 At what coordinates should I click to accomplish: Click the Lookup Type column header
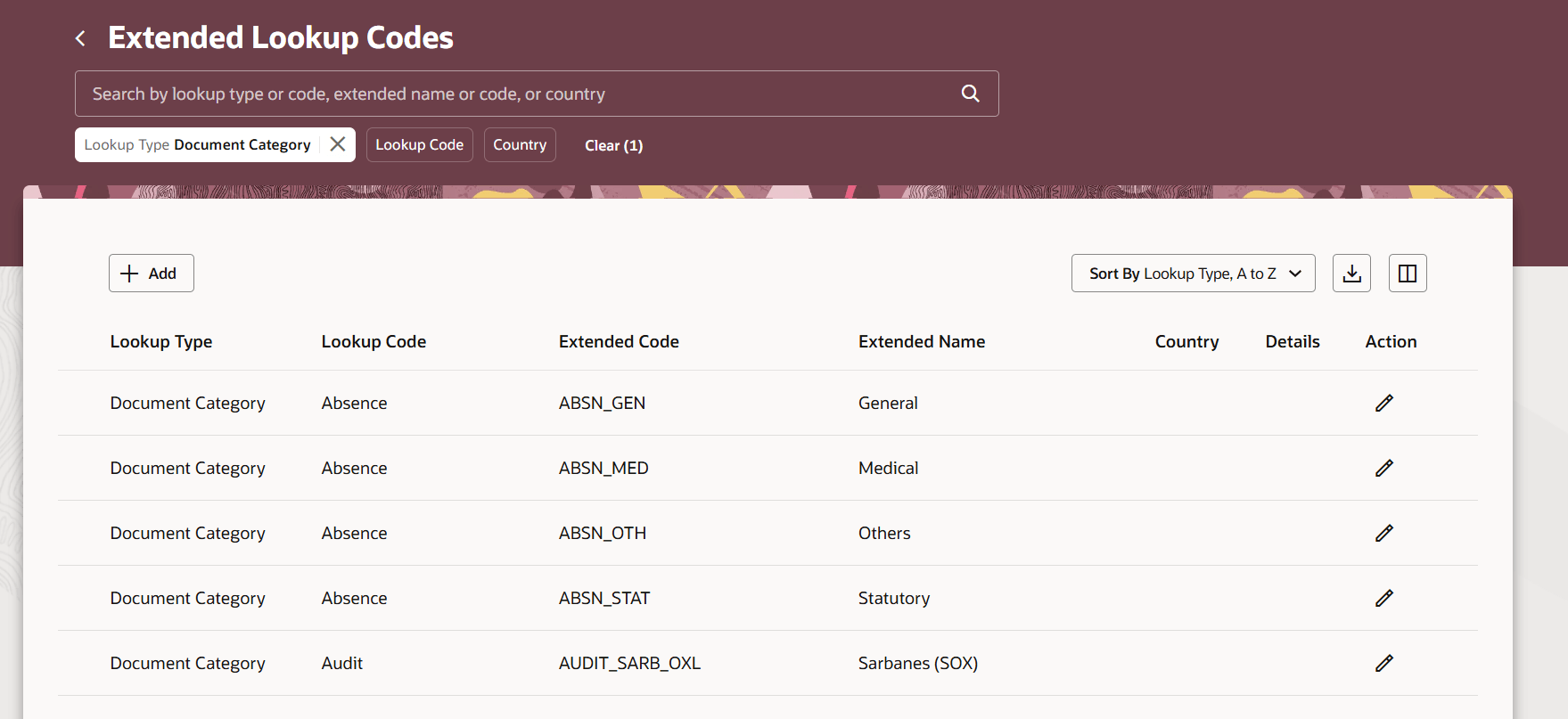click(x=161, y=341)
